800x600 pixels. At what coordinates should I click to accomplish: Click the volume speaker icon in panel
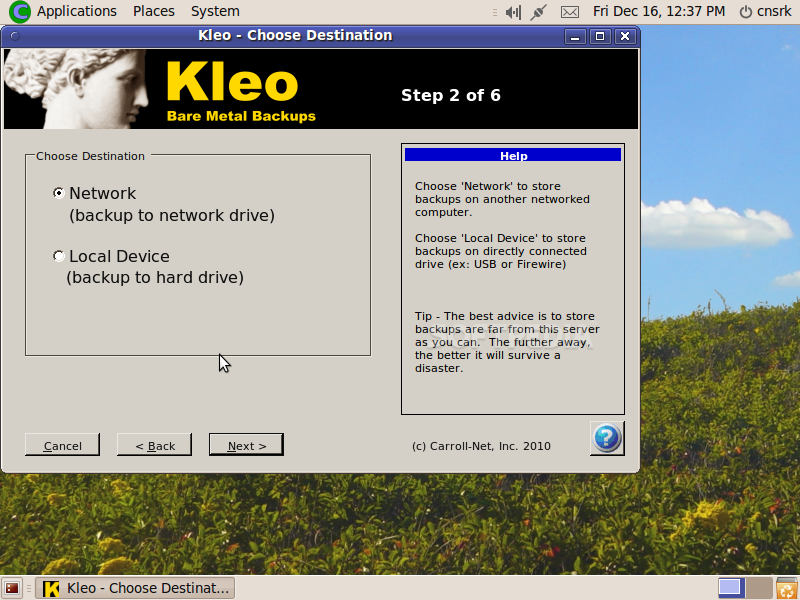(513, 12)
